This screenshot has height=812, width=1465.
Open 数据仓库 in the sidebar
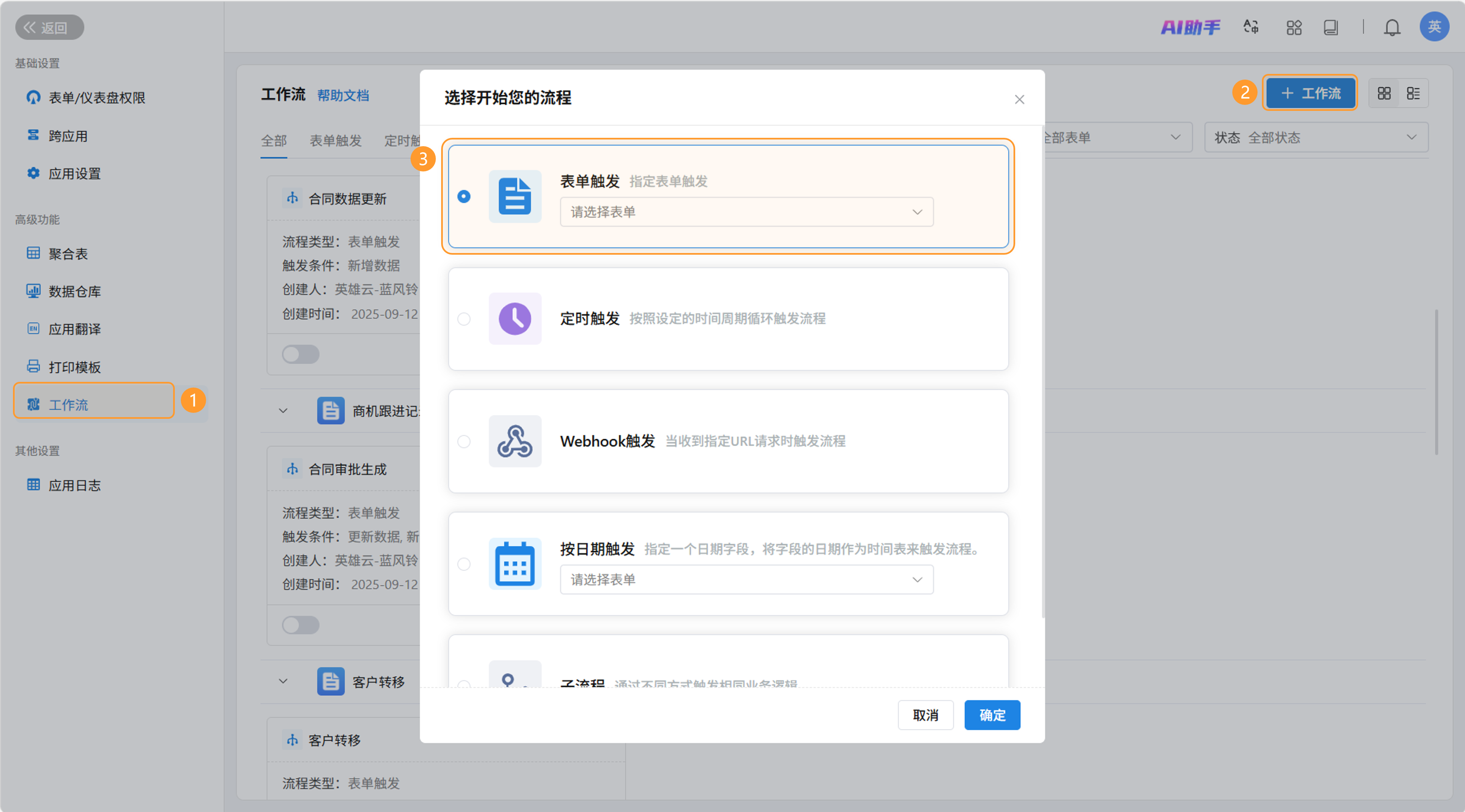click(75, 292)
